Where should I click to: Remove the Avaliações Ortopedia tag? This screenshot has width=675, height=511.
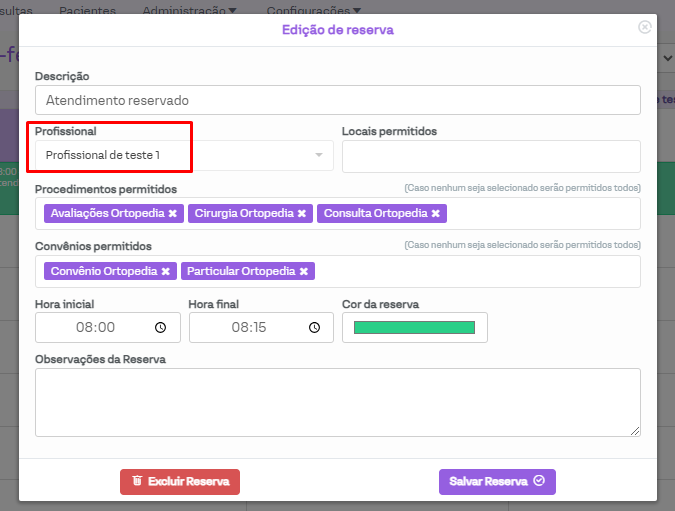coord(172,214)
